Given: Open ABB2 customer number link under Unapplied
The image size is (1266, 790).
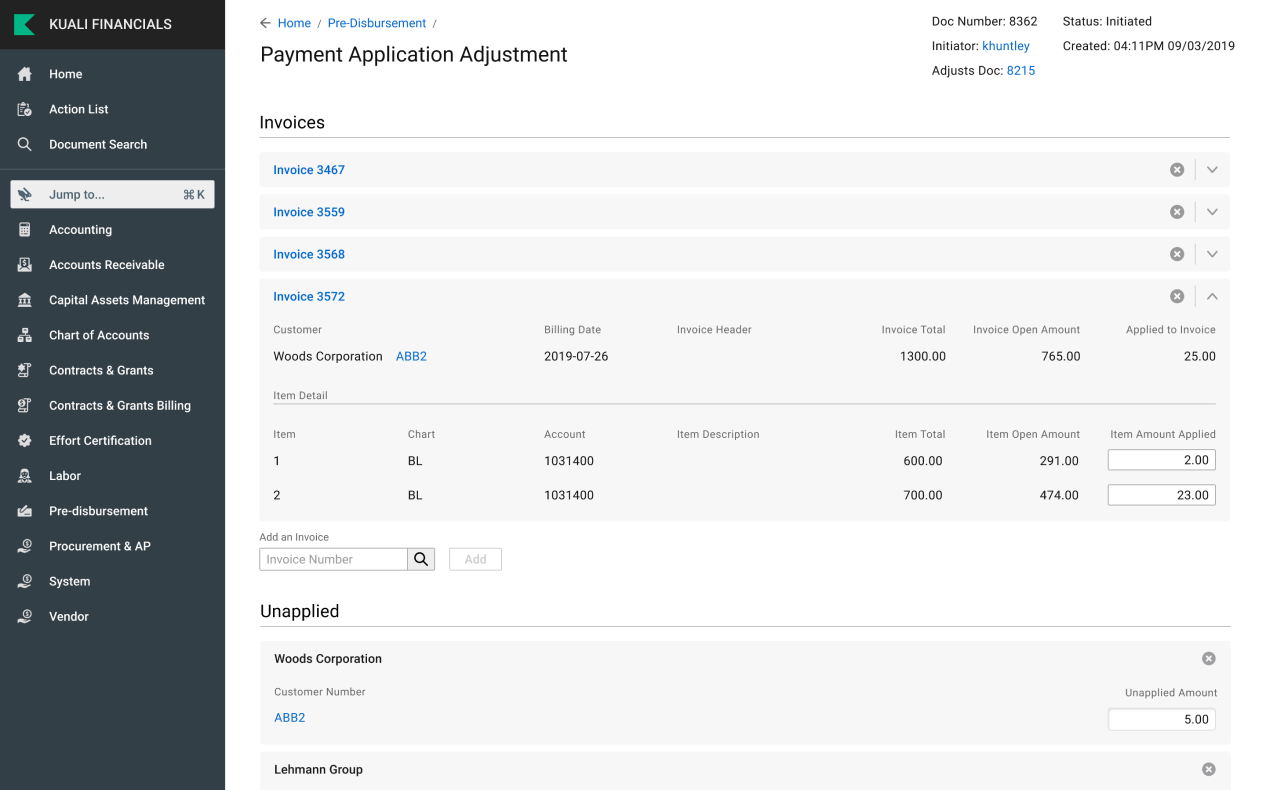Looking at the screenshot, I should point(290,718).
